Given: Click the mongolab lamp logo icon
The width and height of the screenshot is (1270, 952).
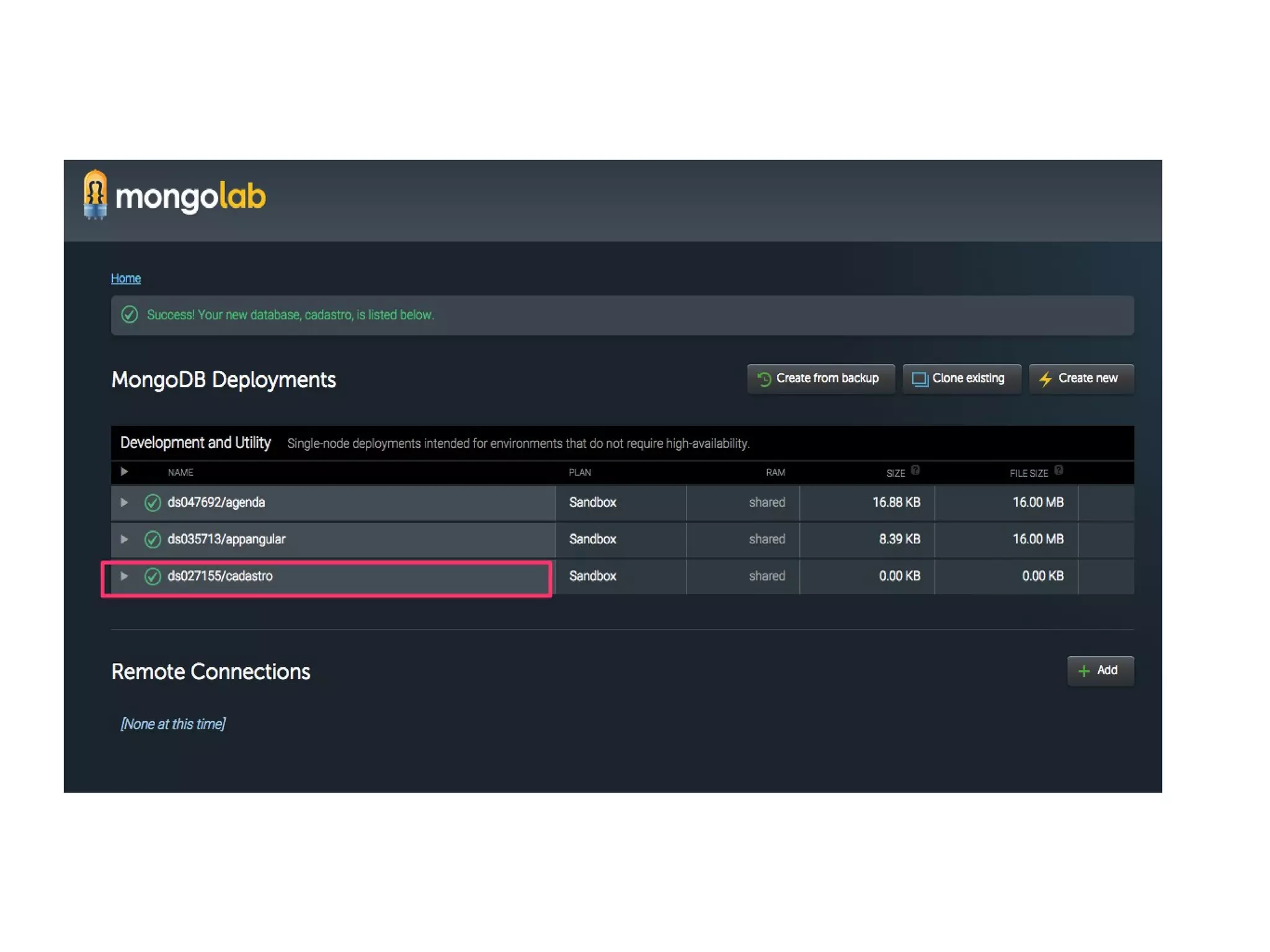Looking at the screenshot, I should [95, 194].
